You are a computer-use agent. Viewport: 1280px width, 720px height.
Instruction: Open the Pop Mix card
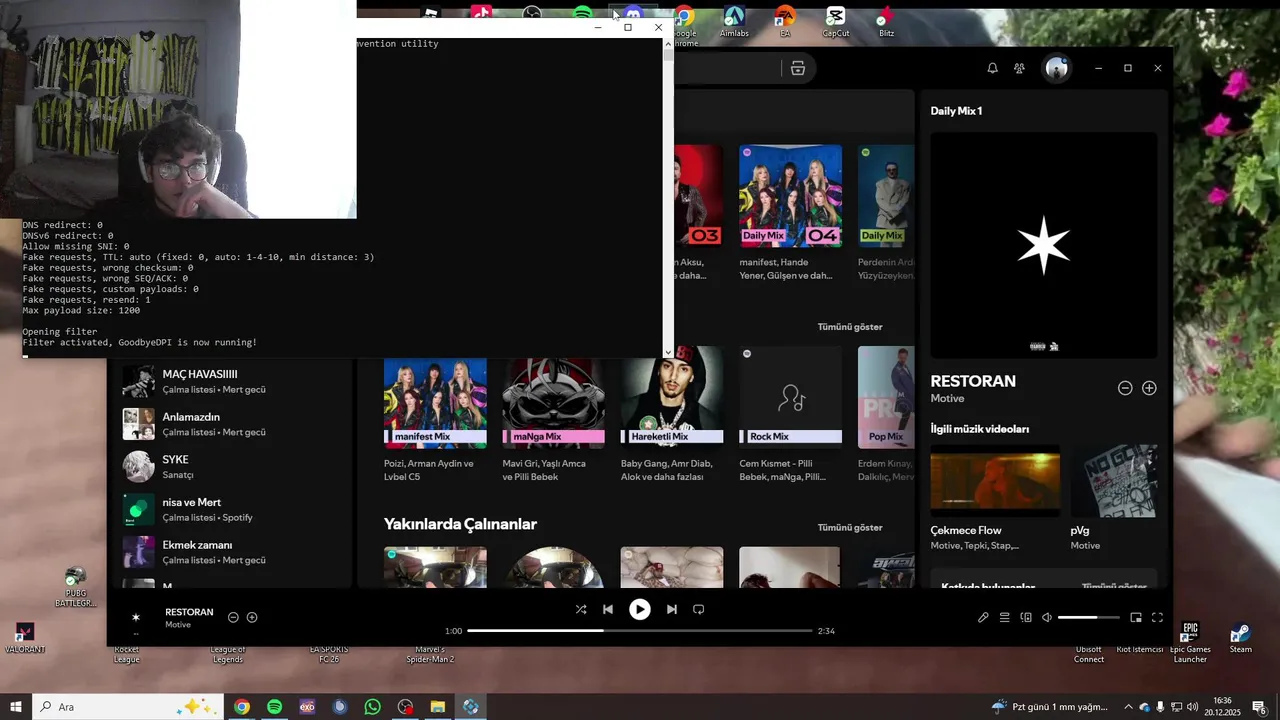click(x=886, y=415)
